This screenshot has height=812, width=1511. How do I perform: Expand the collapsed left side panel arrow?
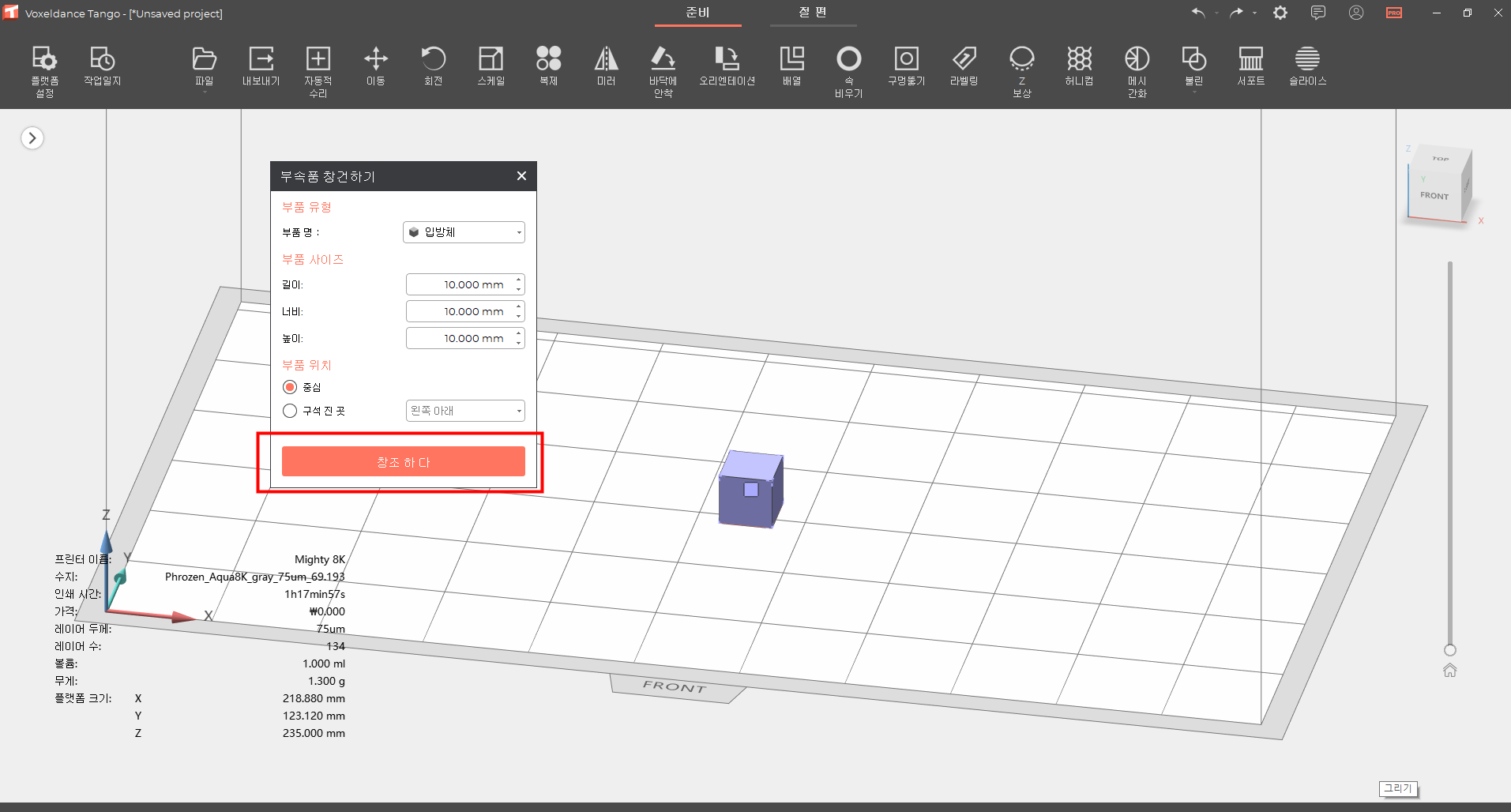coord(32,138)
